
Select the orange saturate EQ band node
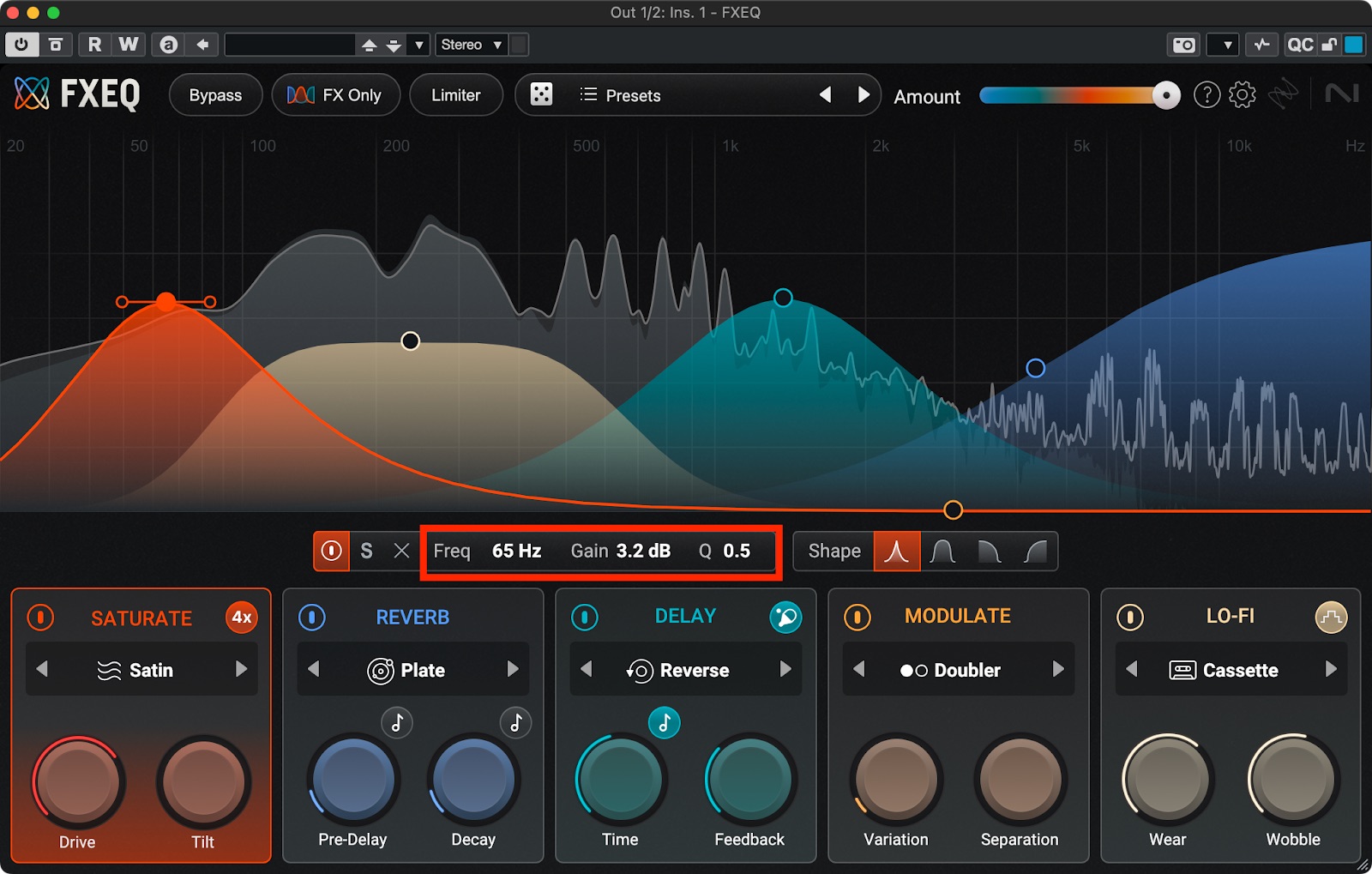click(166, 301)
